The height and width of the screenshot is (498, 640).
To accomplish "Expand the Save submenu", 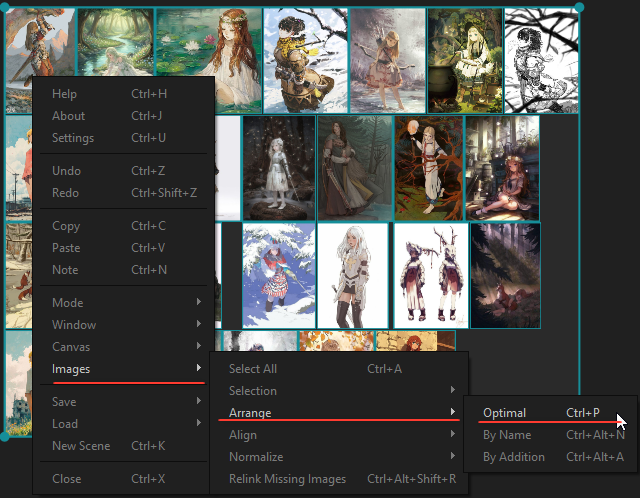I will (x=123, y=402).
